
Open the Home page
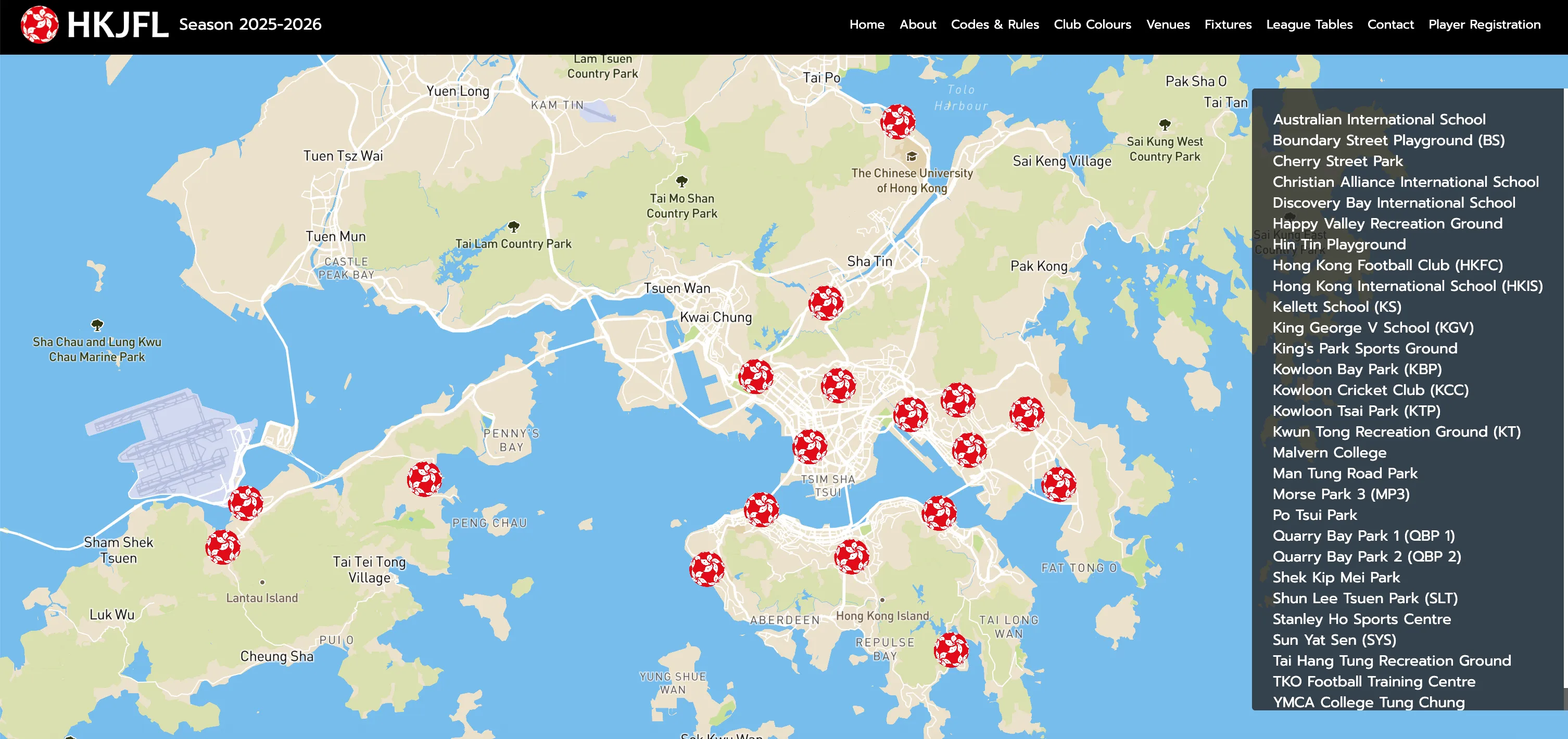867,24
